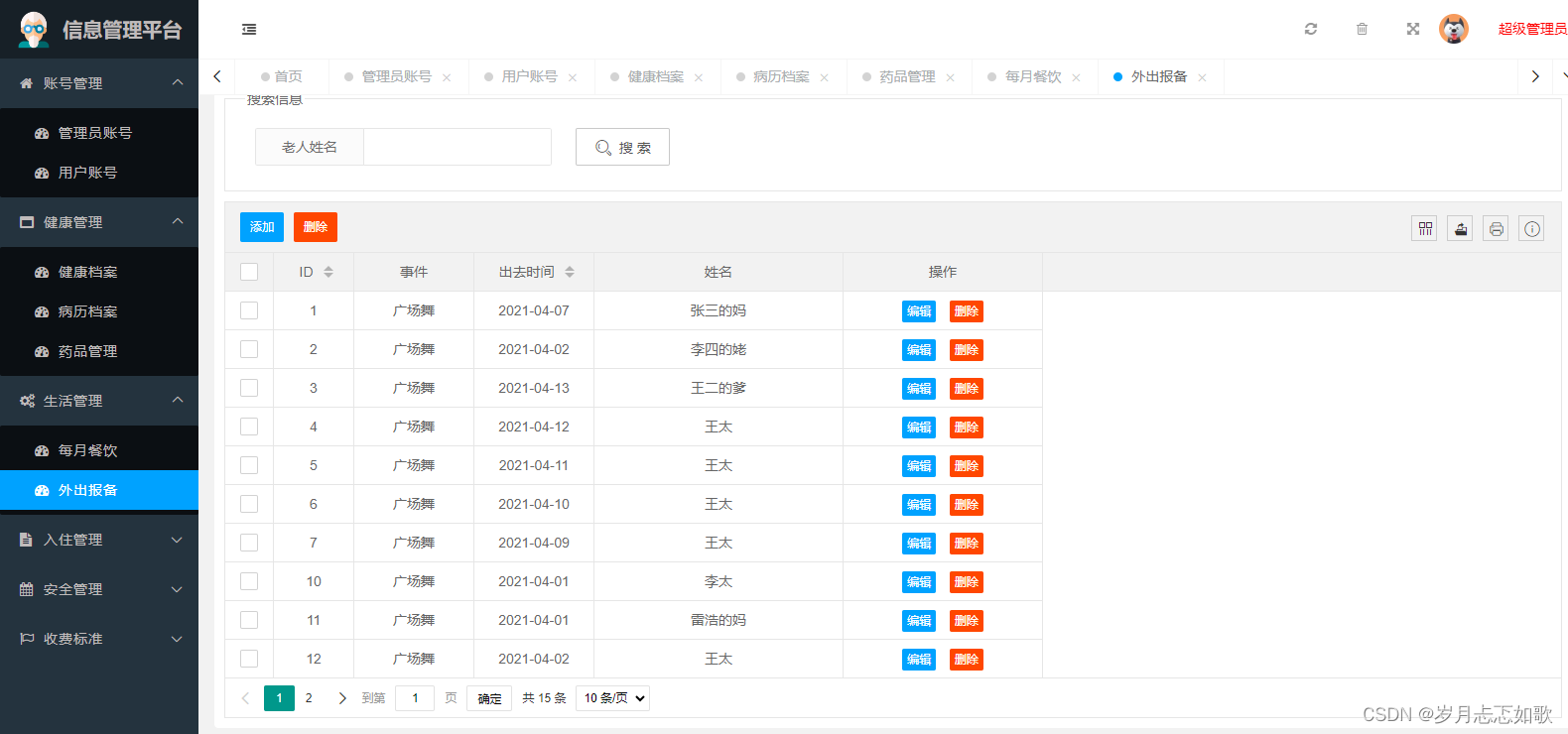This screenshot has width=1568, height=734.
Task: Click the 姓名 column header
Action: pos(719,272)
